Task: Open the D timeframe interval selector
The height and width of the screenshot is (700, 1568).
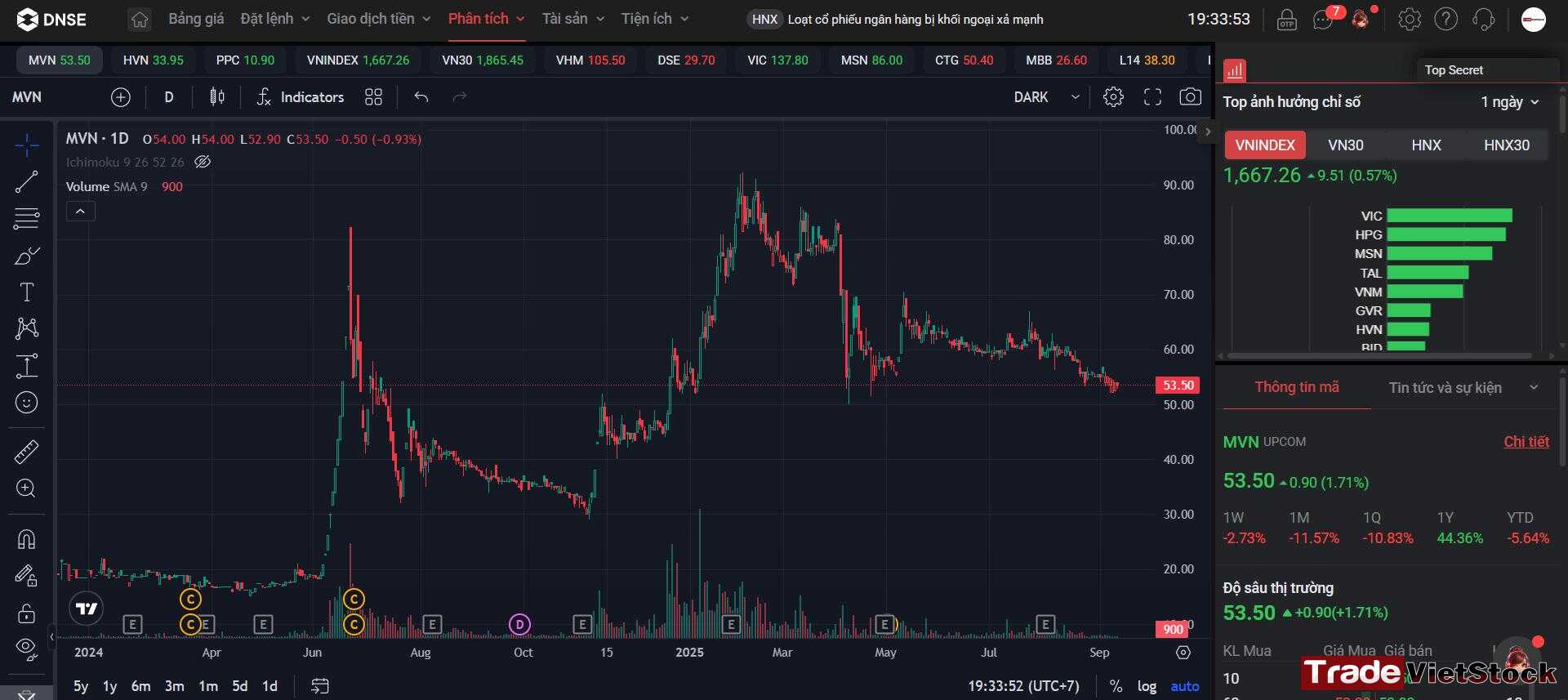Action: [x=169, y=97]
